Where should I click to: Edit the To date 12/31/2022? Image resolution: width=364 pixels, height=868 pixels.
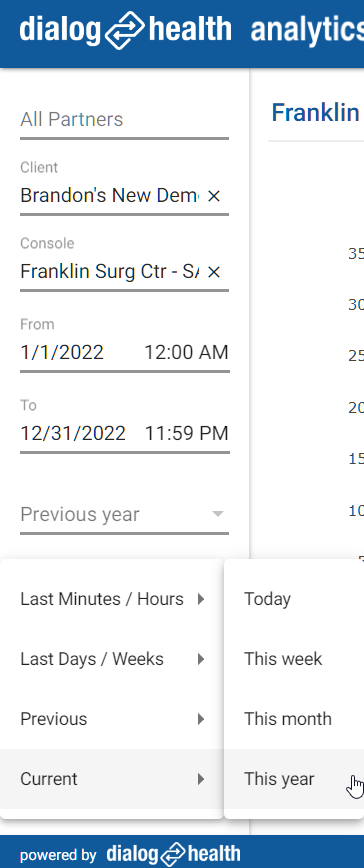pos(73,433)
